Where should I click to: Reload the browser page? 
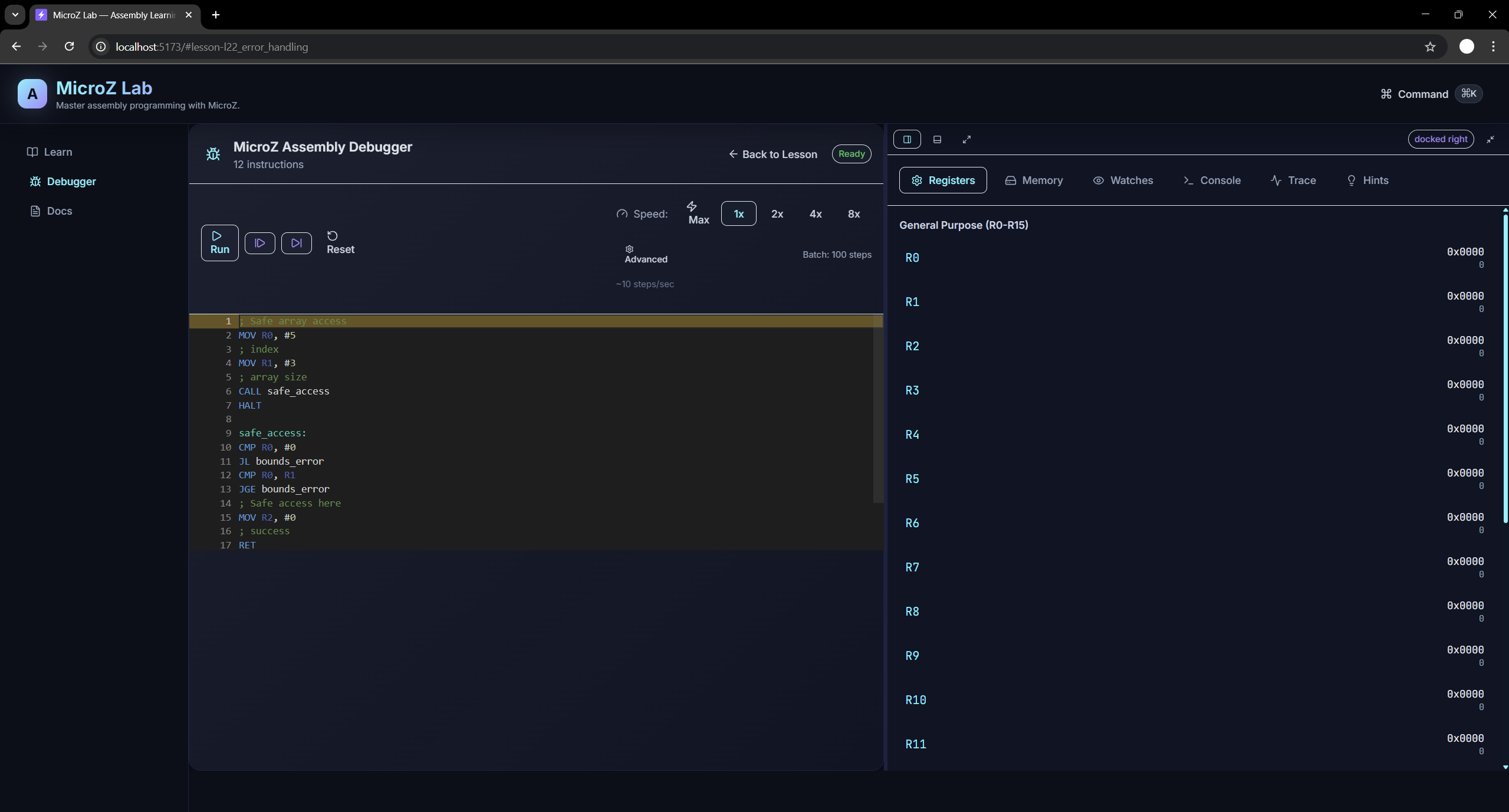70,47
